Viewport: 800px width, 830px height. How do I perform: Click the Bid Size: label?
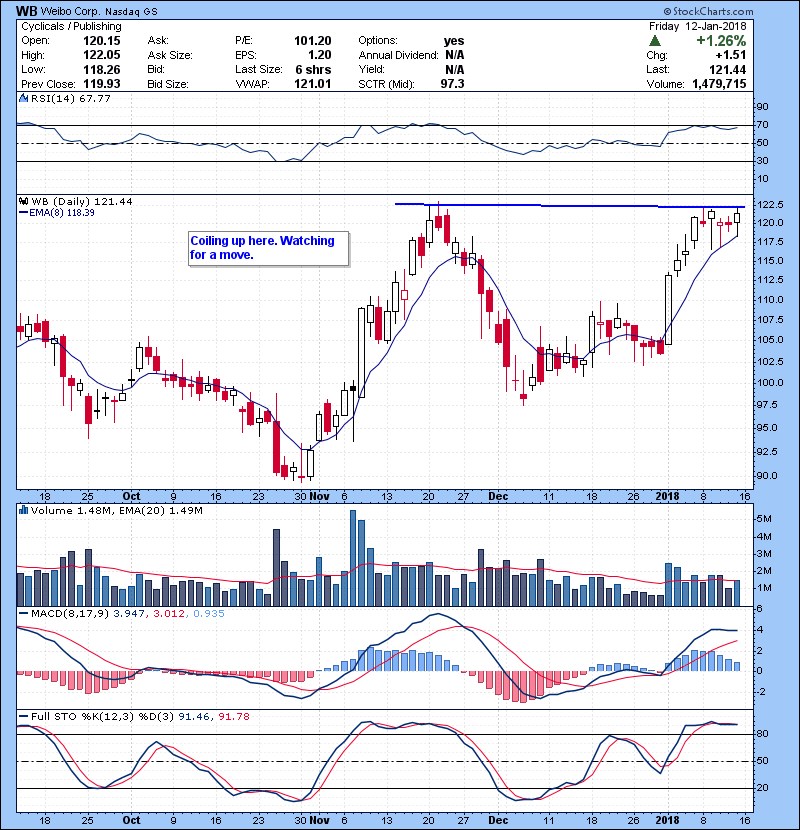[168, 84]
